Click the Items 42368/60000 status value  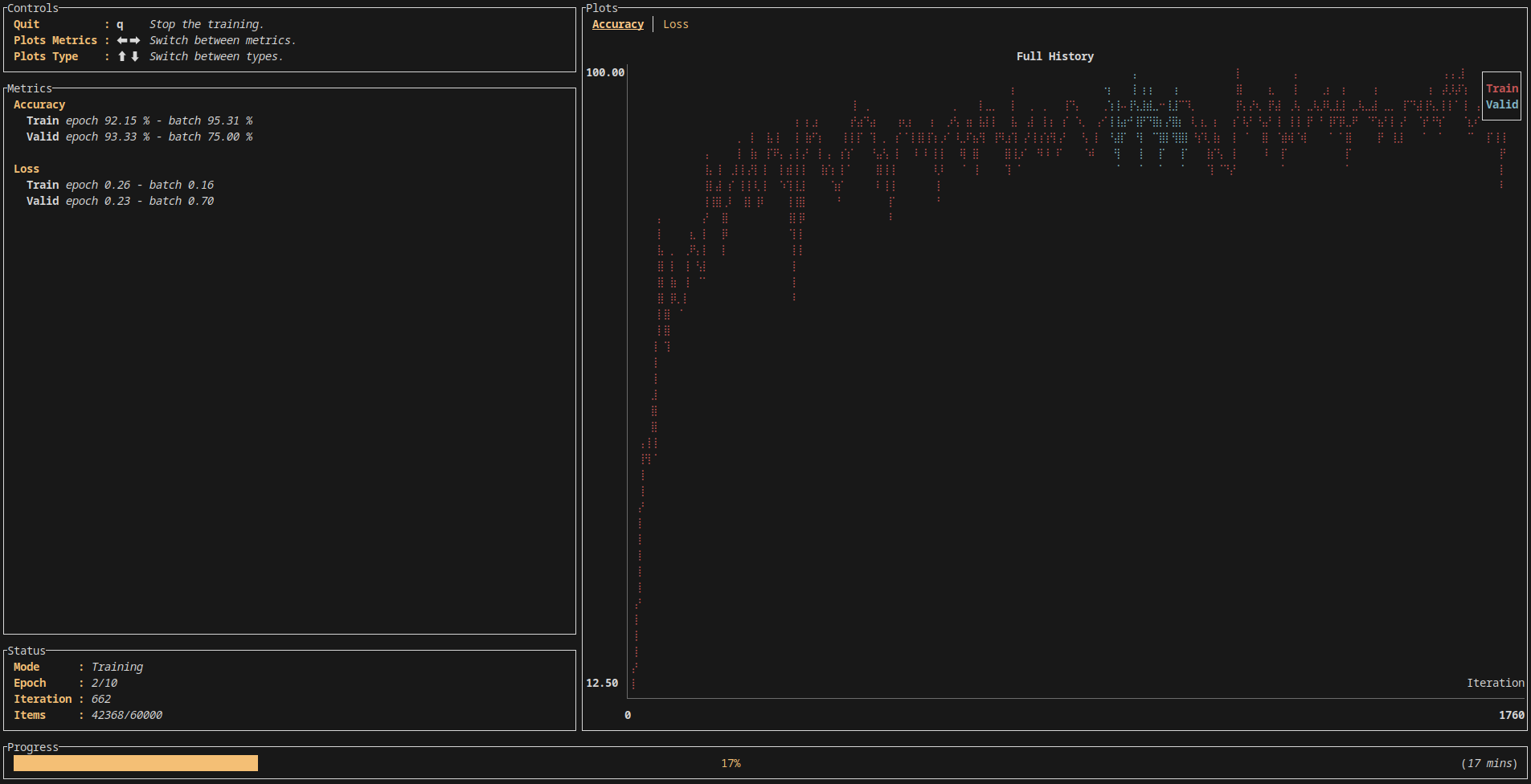[x=126, y=715]
